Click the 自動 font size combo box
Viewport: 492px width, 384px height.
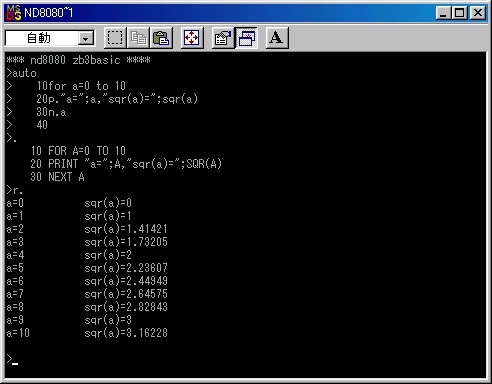pyautogui.click(x=50, y=38)
